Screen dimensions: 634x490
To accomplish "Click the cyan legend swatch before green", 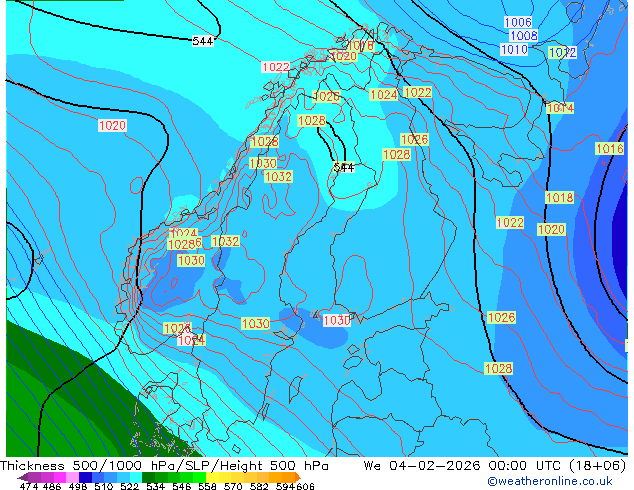I will (x=136, y=477).
